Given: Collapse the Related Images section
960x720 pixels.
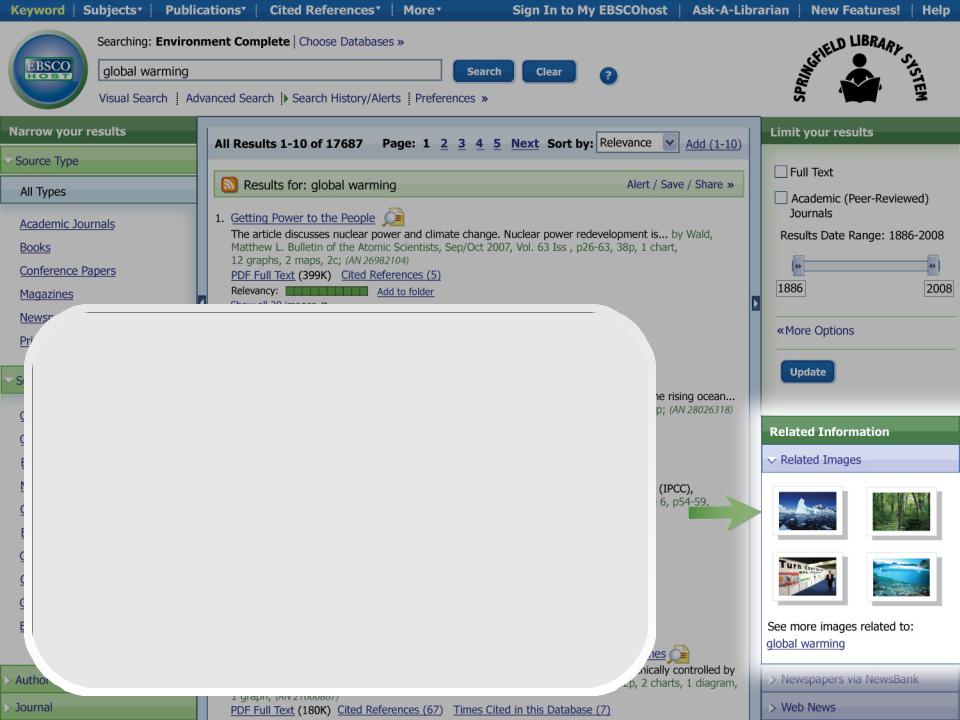Looking at the screenshot, I should [860, 459].
